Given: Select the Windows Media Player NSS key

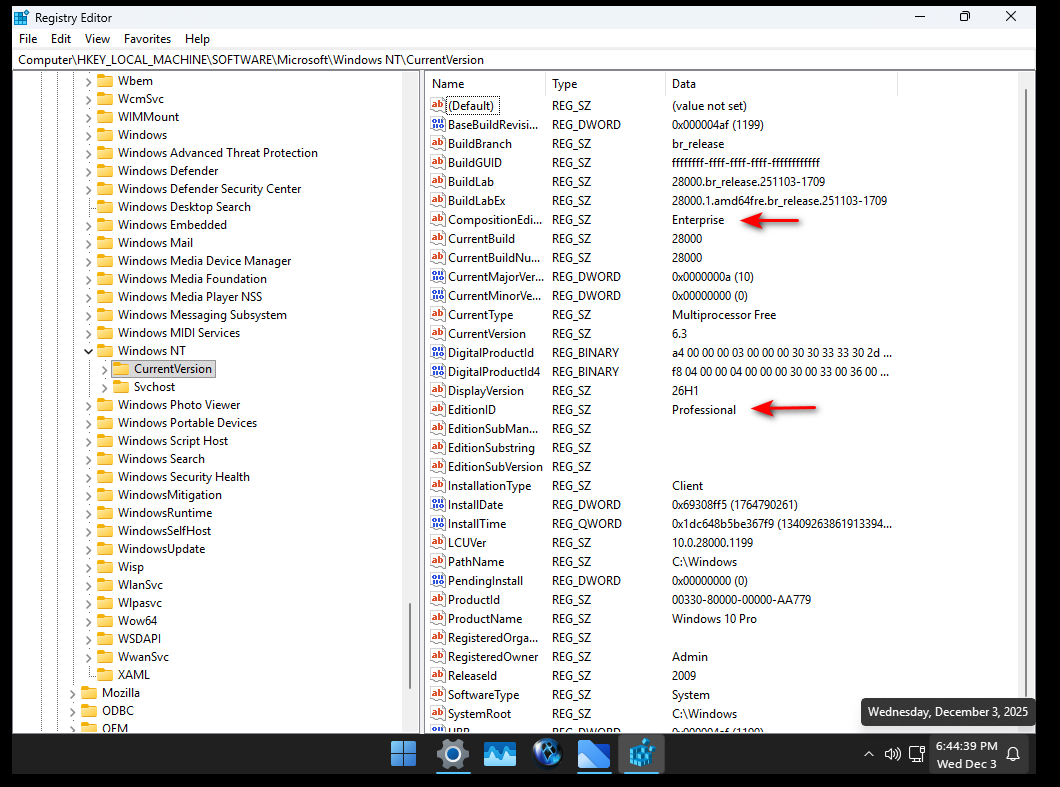Looking at the screenshot, I should point(190,297).
